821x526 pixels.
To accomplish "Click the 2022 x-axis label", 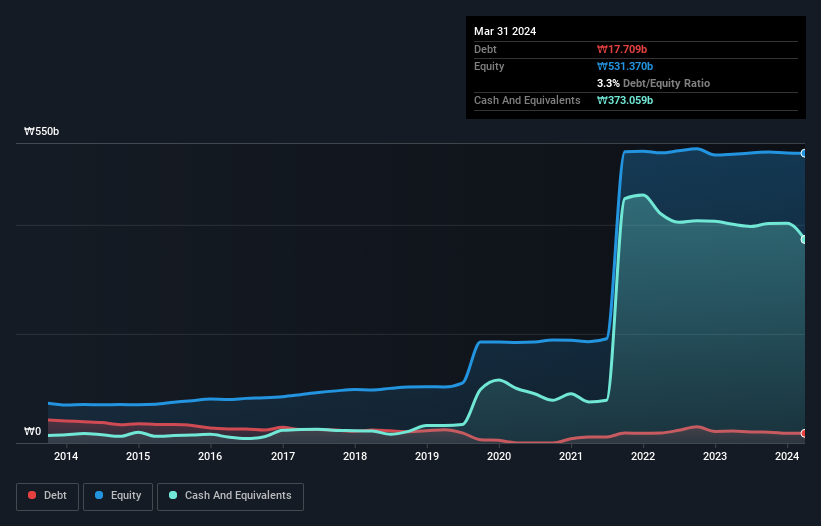I will coord(643,456).
